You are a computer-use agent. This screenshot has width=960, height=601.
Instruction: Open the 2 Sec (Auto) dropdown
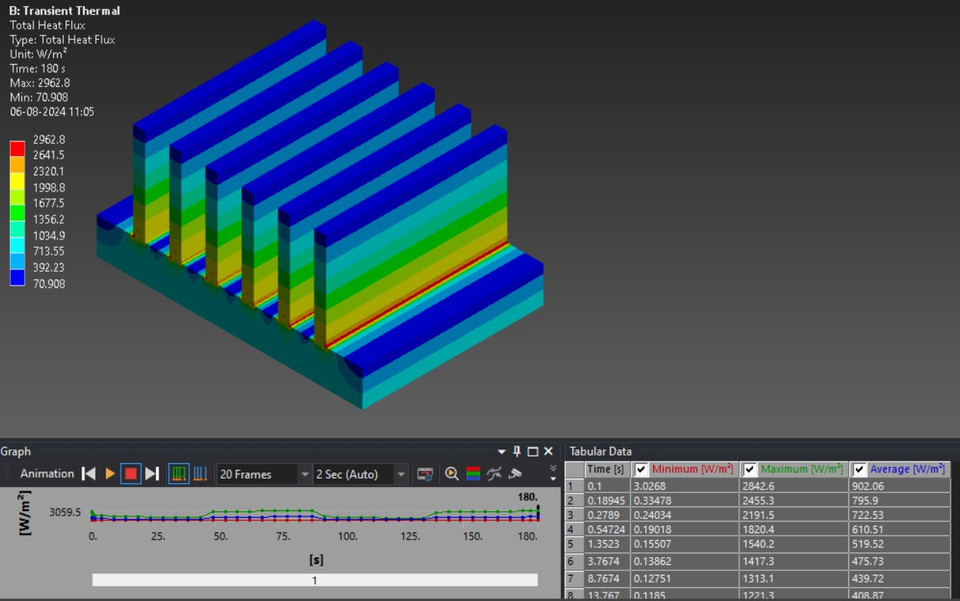coord(402,473)
